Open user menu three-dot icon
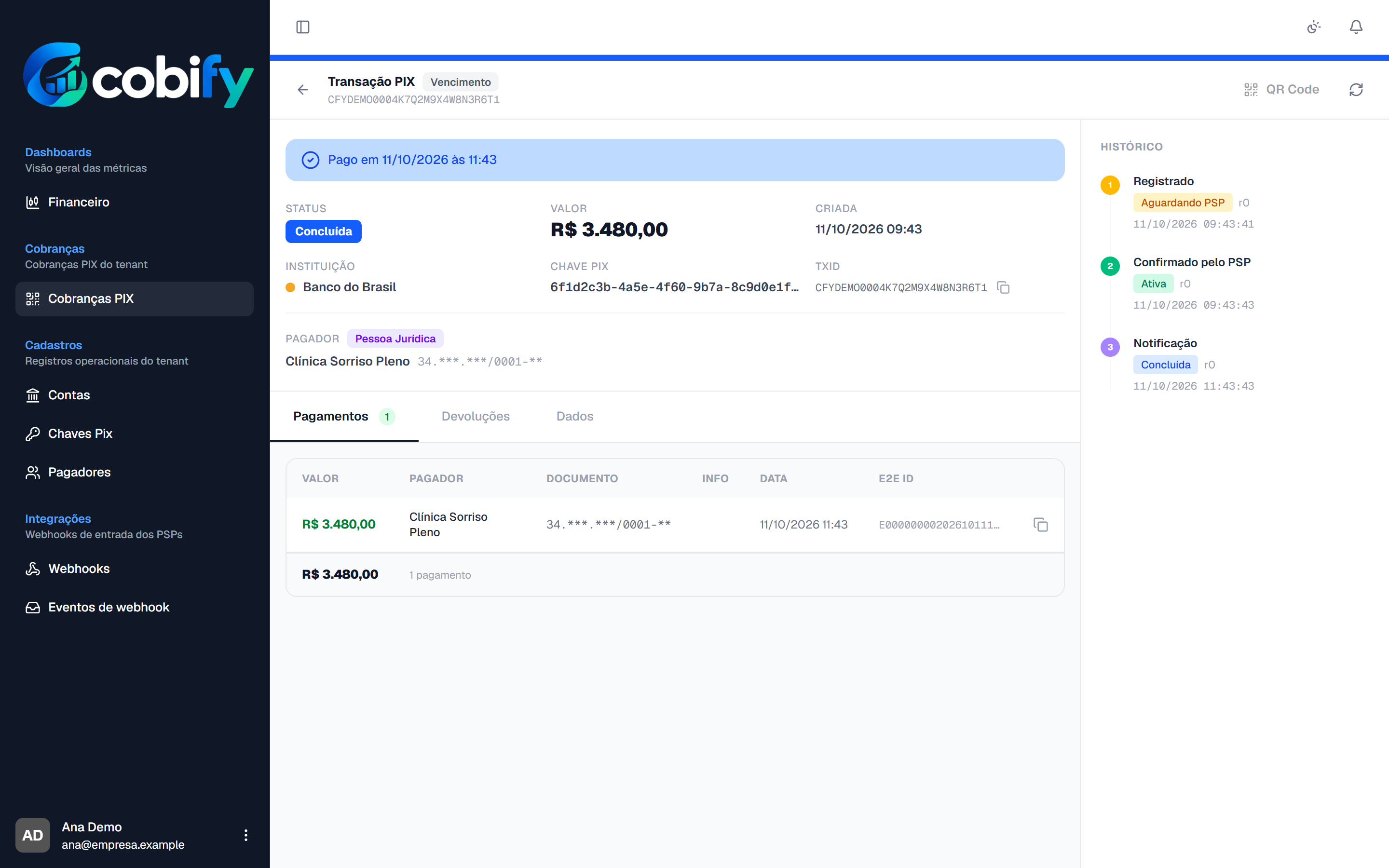1389x868 pixels. pyautogui.click(x=245, y=835)
